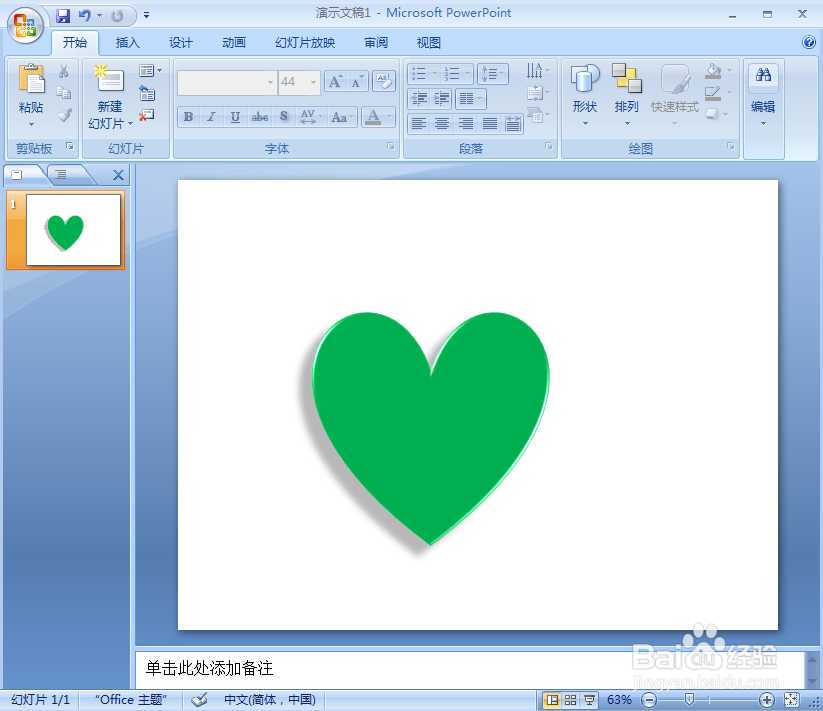This screenshot has height=711, width=823.
Task: Toggle text shadow S button
Action: point(284,117)
